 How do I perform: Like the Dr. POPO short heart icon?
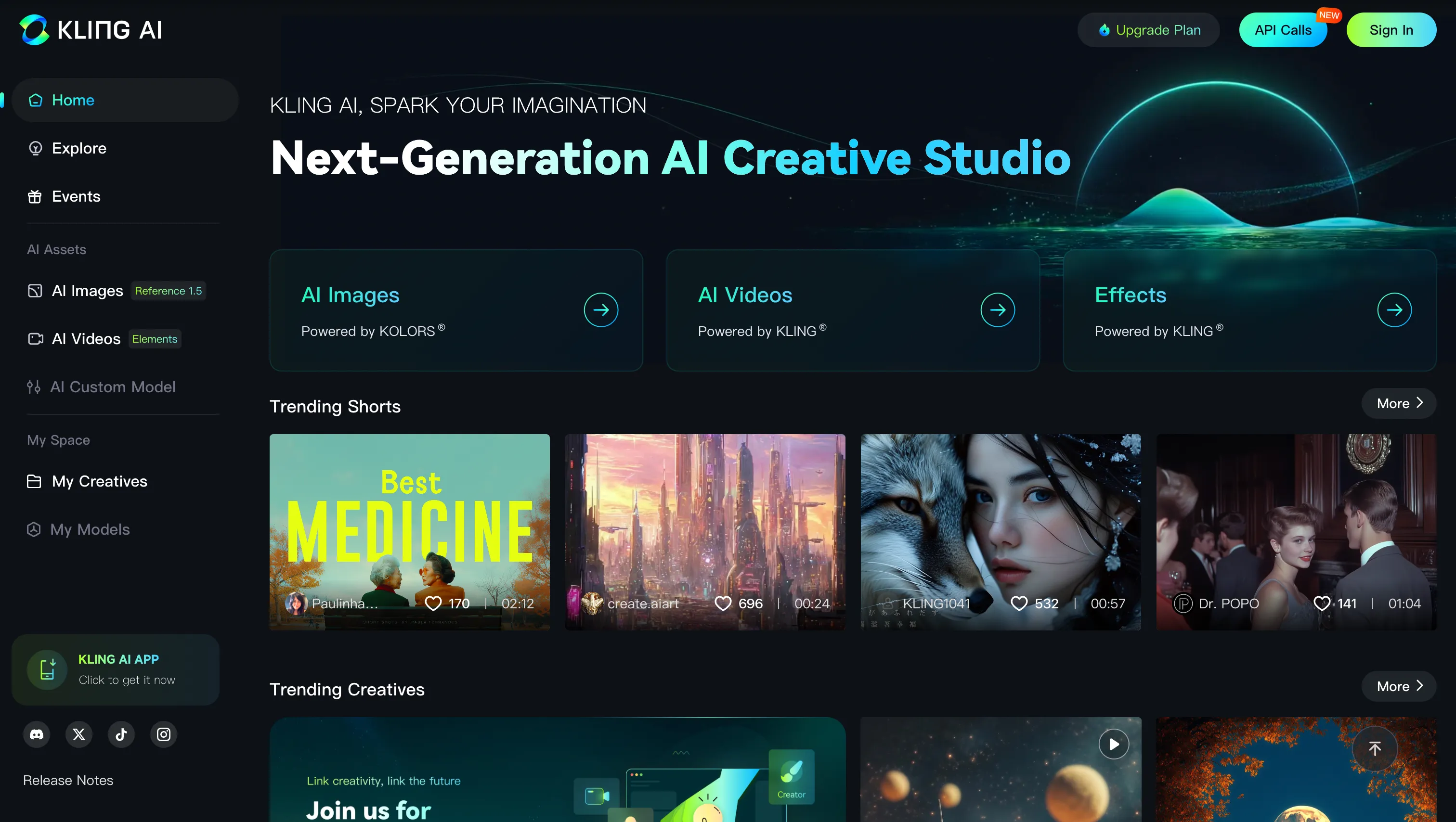tap(1322, 604)
